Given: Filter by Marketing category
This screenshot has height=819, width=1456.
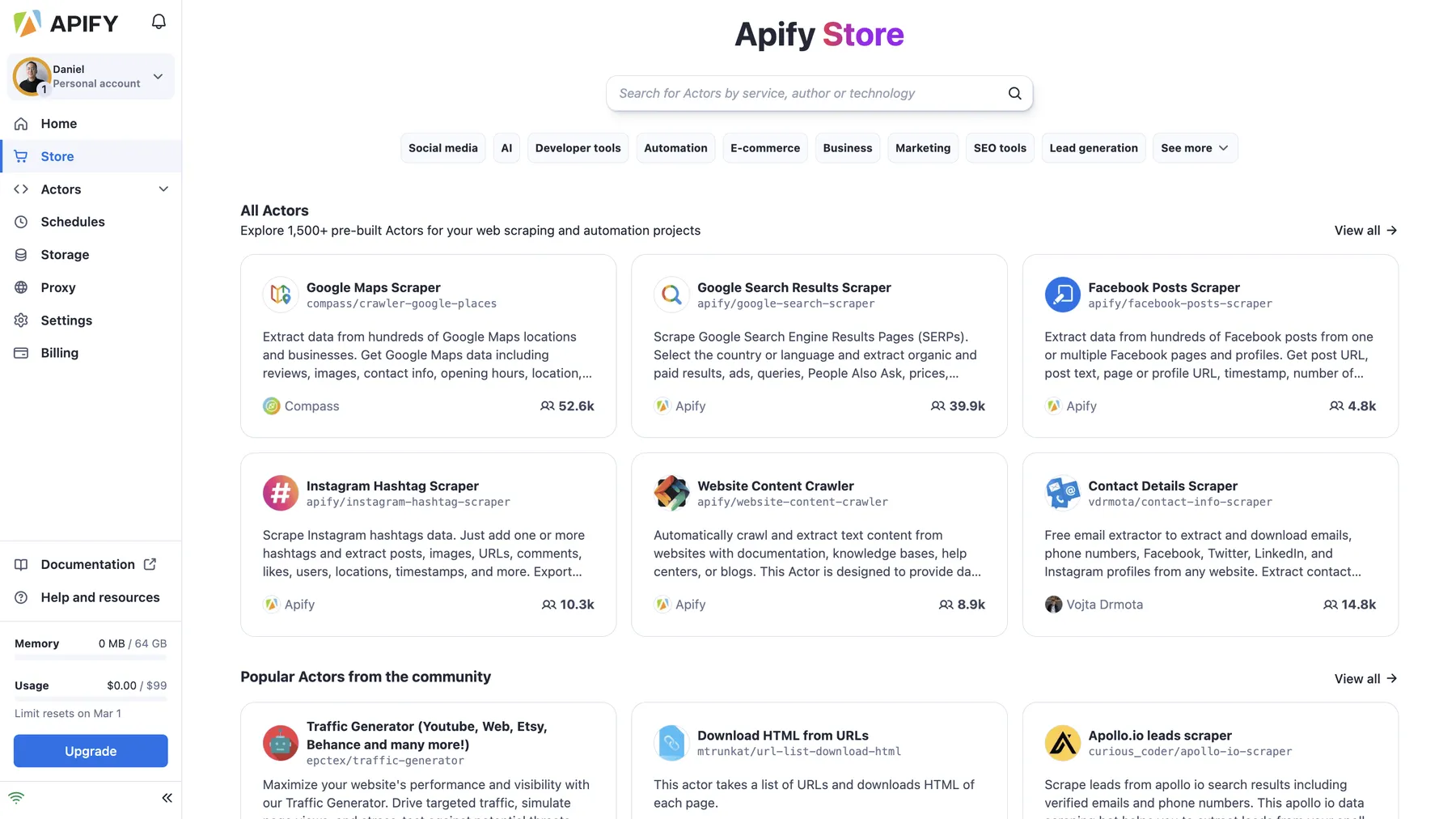Looking at the screenshot, I should pos(923,148).
